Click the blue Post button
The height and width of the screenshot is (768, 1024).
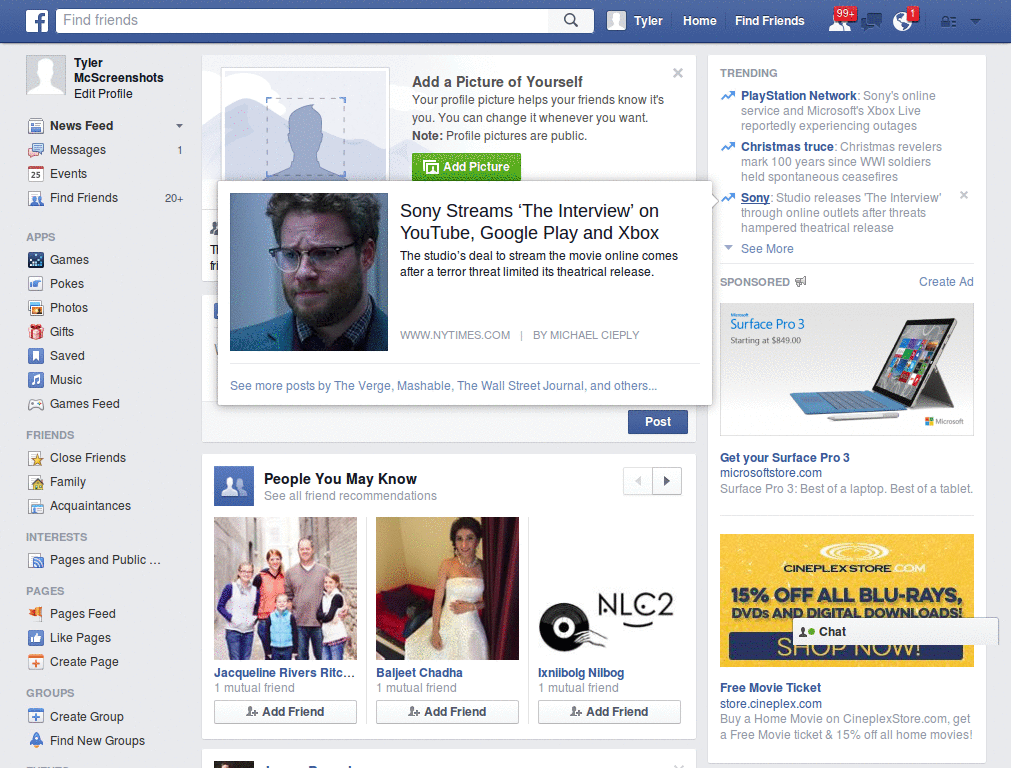pyautogui.click(x=658, y=422)
